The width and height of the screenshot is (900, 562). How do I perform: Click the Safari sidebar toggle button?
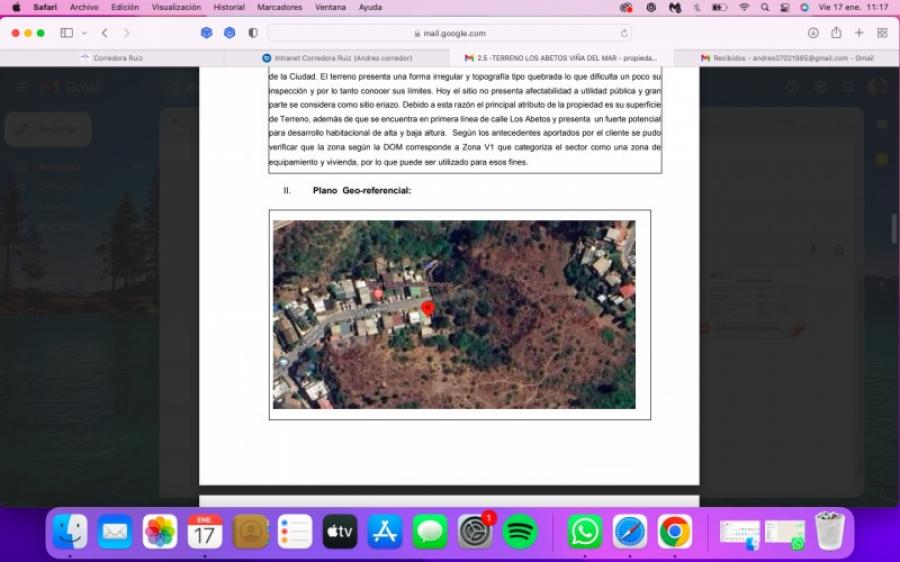(x=66, y=33)
